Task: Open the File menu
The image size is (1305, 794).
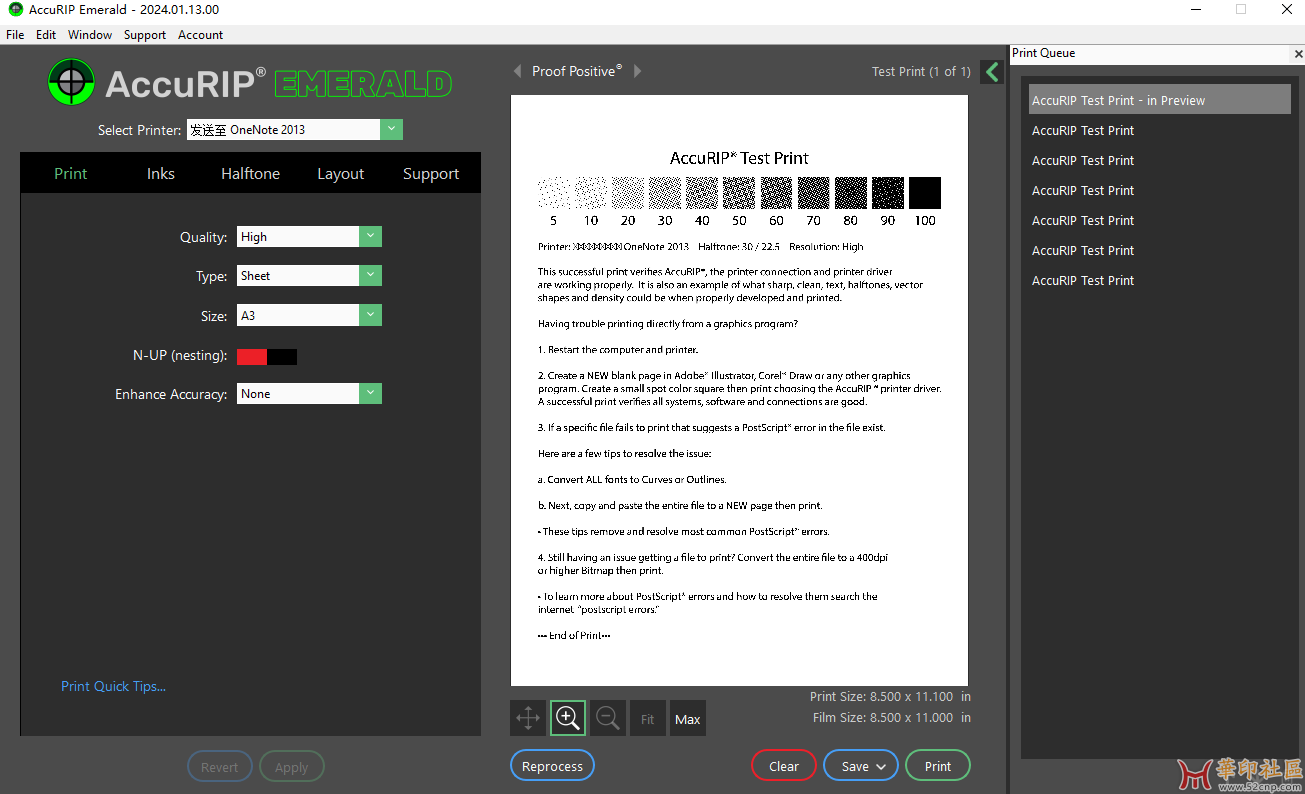Action: pyautogui.click(x=15, y=35)
